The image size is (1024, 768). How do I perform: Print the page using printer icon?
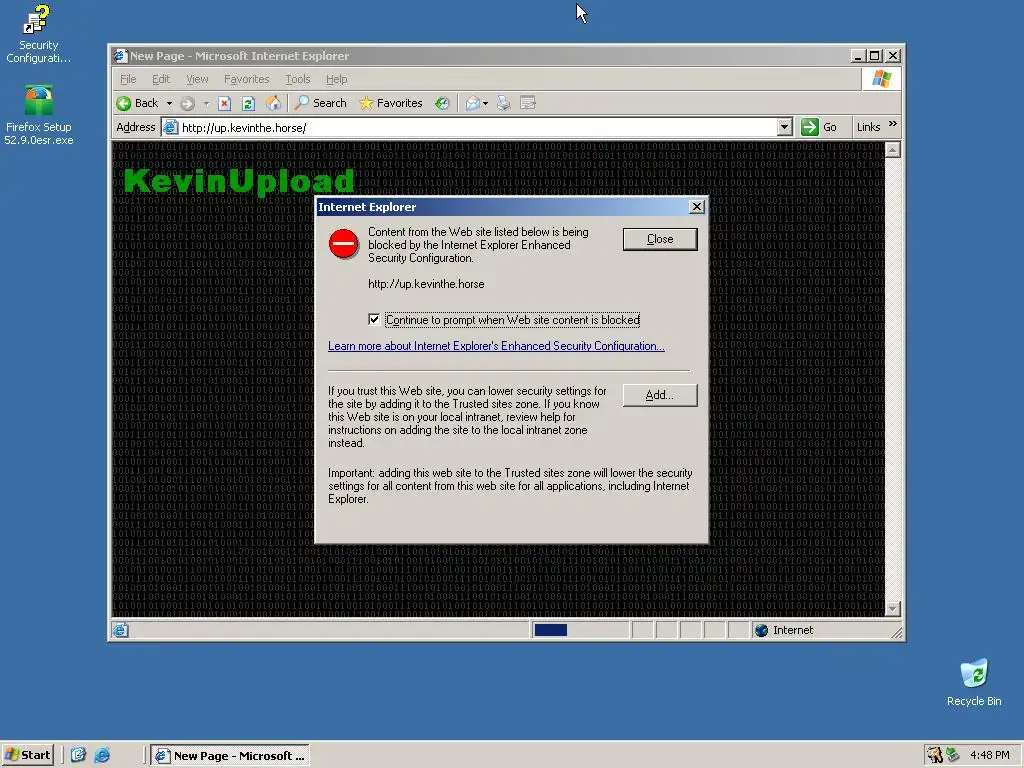pyautogui.click(x=504, y=103)
